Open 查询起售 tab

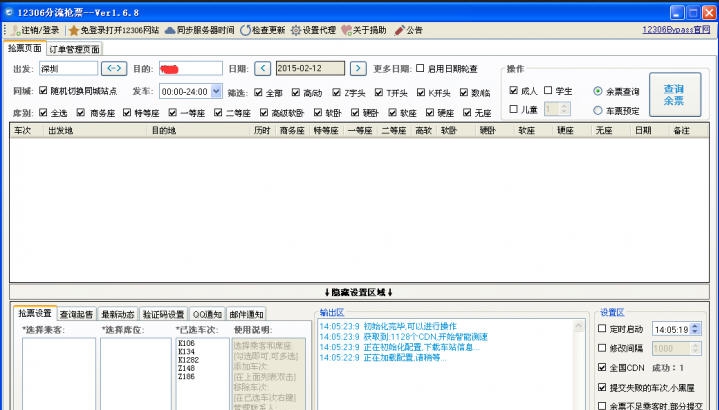76,314
